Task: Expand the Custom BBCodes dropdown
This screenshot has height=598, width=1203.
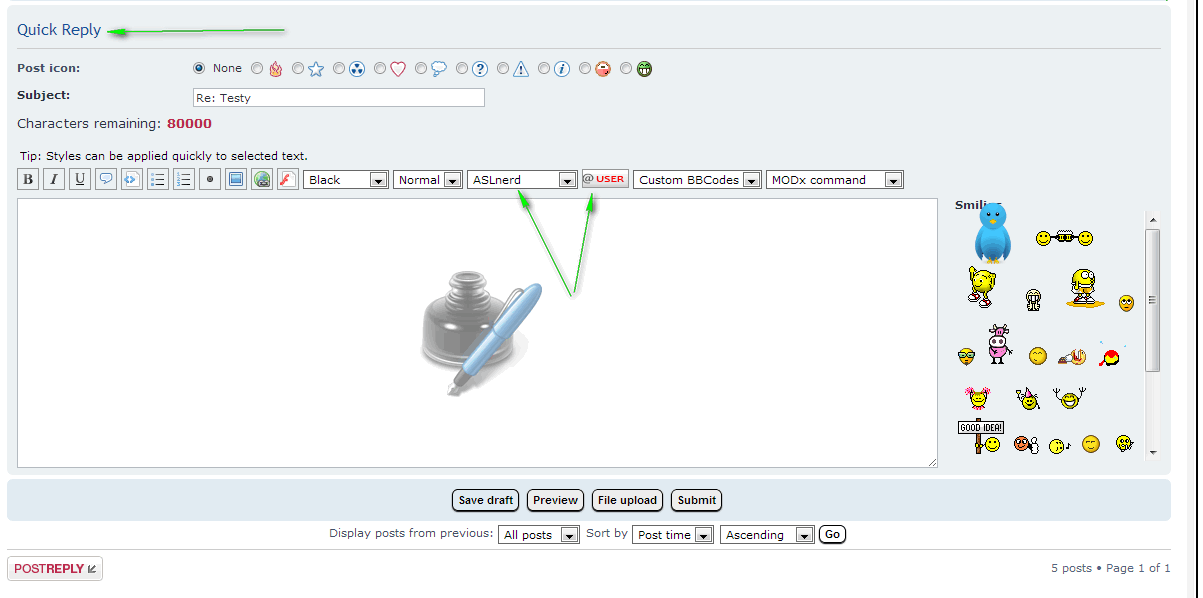Action: pyautogui.click(x=697, y=180)
